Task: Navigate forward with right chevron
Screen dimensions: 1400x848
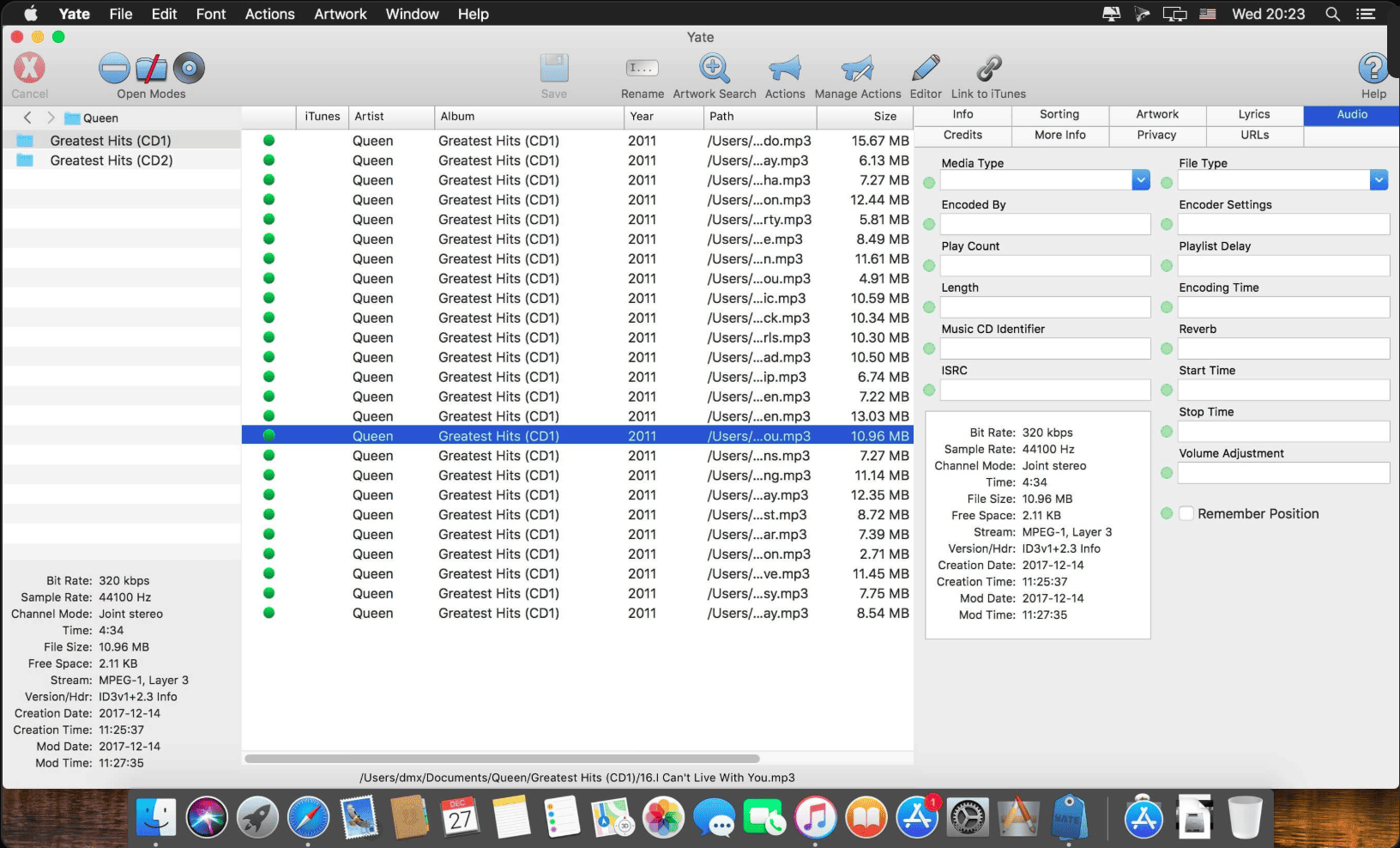Action: coord(51,118)
